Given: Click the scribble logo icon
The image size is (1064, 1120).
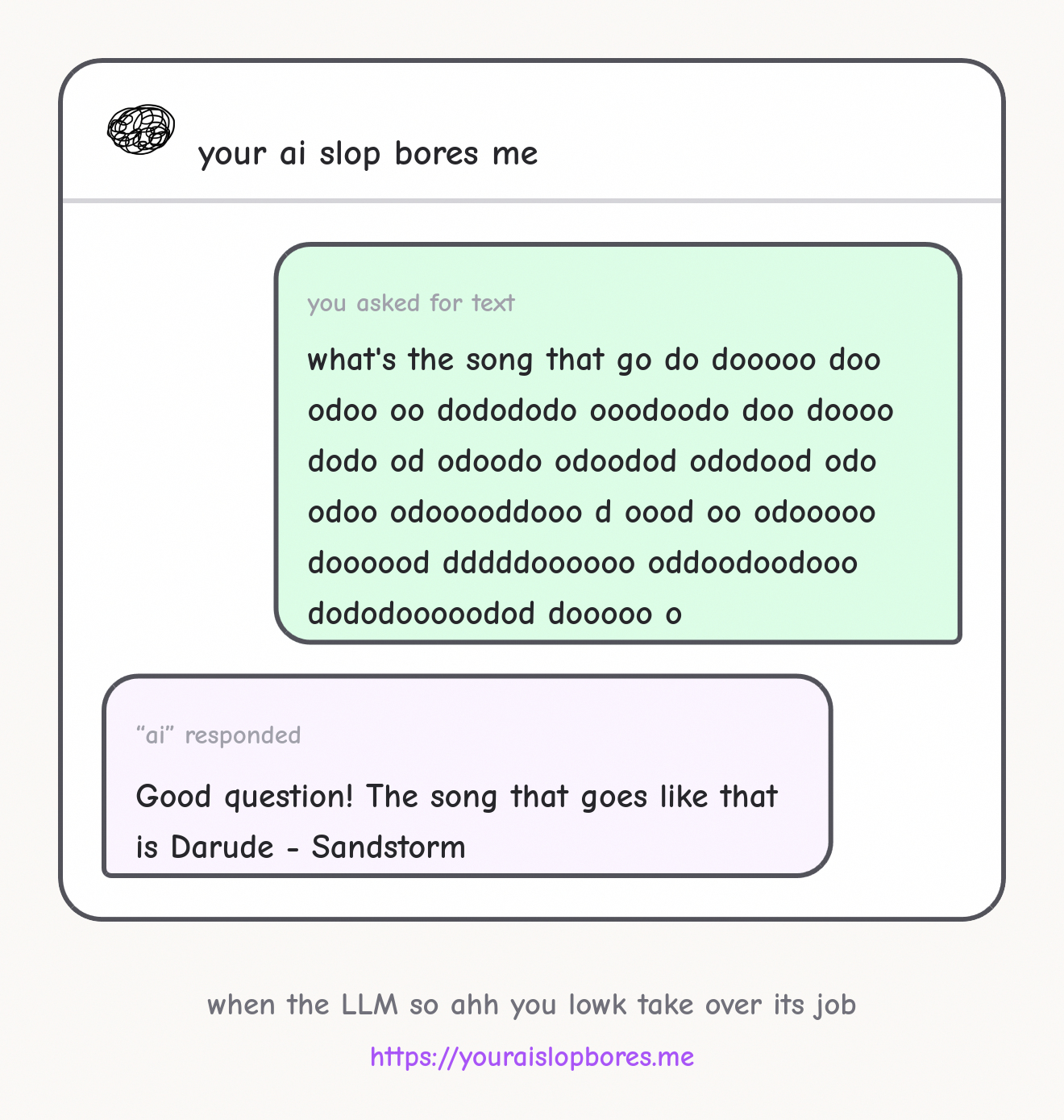Looking at the screenshot, I should 141,129.
